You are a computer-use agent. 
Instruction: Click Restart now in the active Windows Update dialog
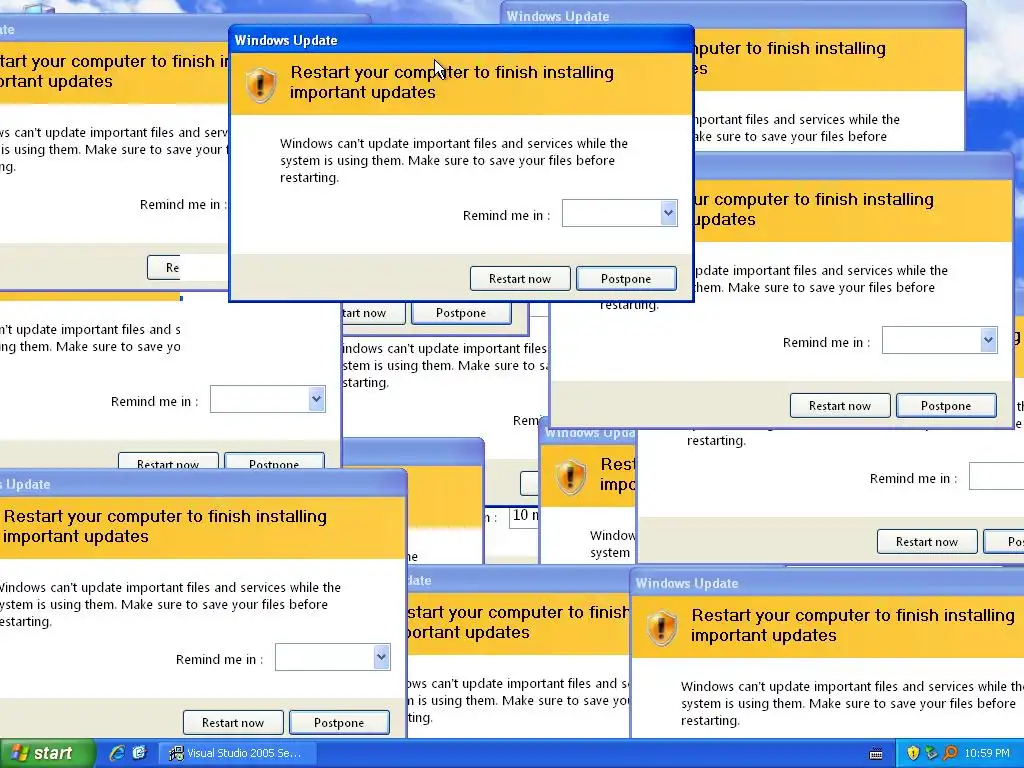tap(520, 279)
